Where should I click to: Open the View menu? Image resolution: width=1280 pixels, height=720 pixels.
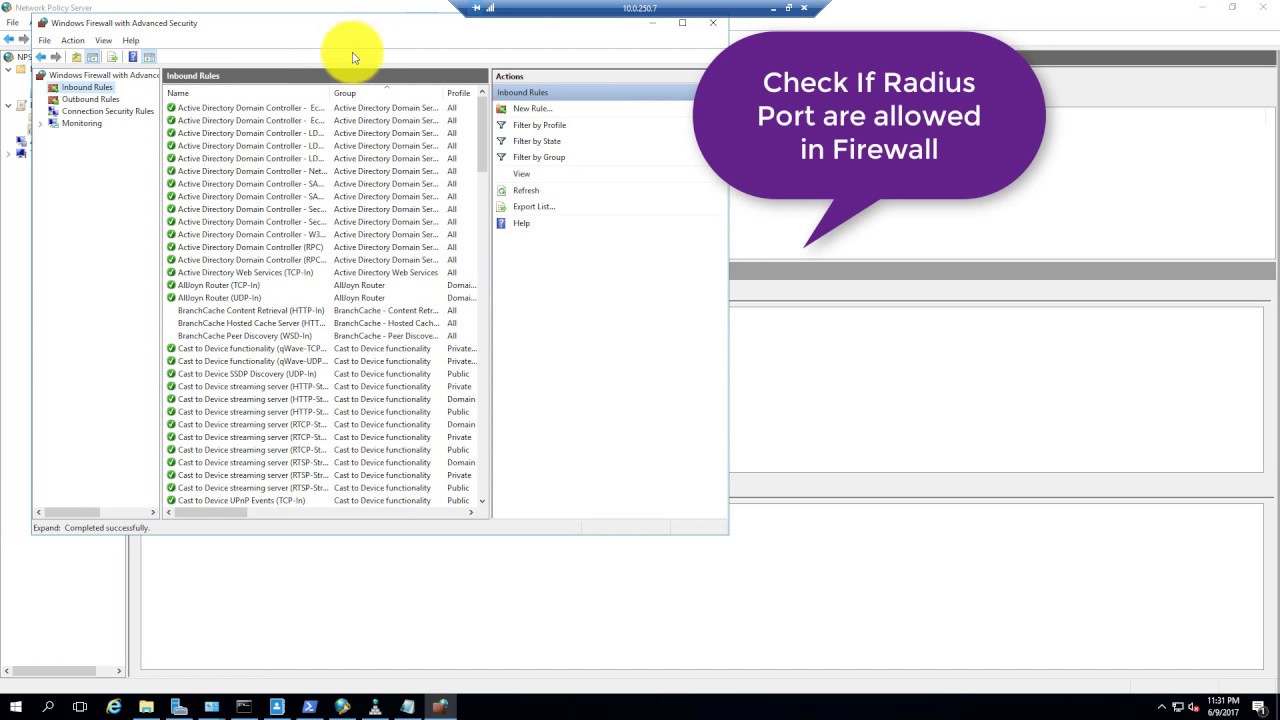(103, 40)
